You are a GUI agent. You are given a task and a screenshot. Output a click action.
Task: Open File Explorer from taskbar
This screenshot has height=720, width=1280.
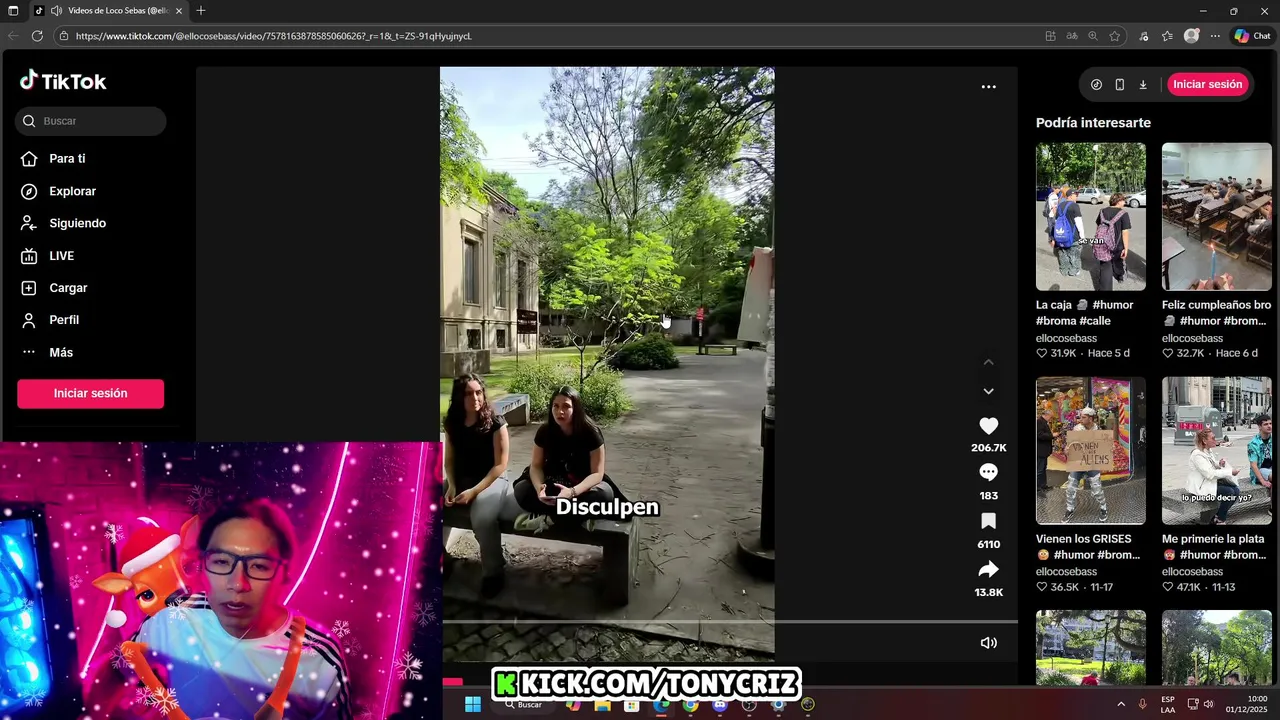click(x=603, y=704)
